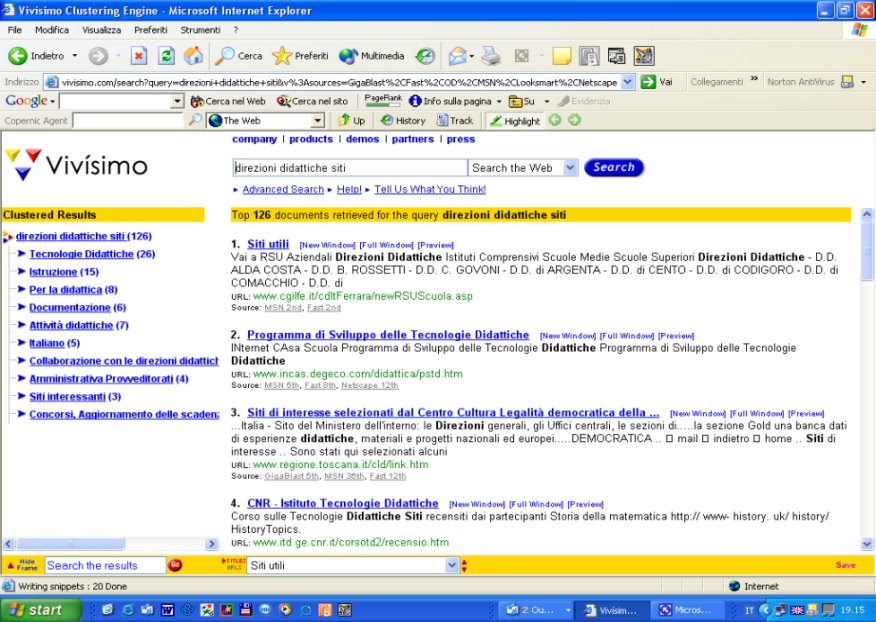This screenshot has height=622, width=876.
Task: Click the red up-down stepper arrows
Action: click(464, 566)
